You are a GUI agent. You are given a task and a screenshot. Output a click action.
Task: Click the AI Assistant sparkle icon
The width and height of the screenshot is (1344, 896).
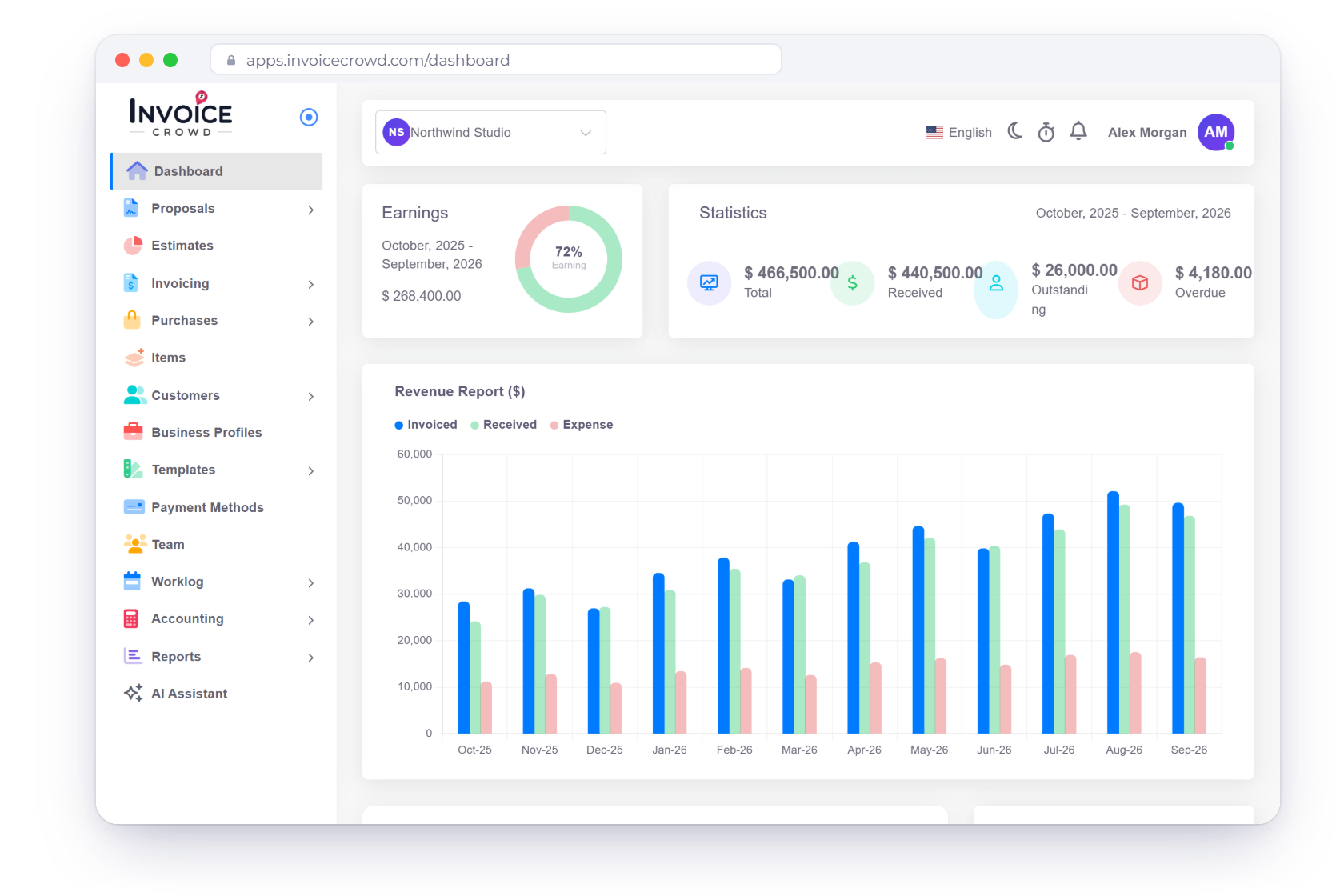tap(134, 693)
